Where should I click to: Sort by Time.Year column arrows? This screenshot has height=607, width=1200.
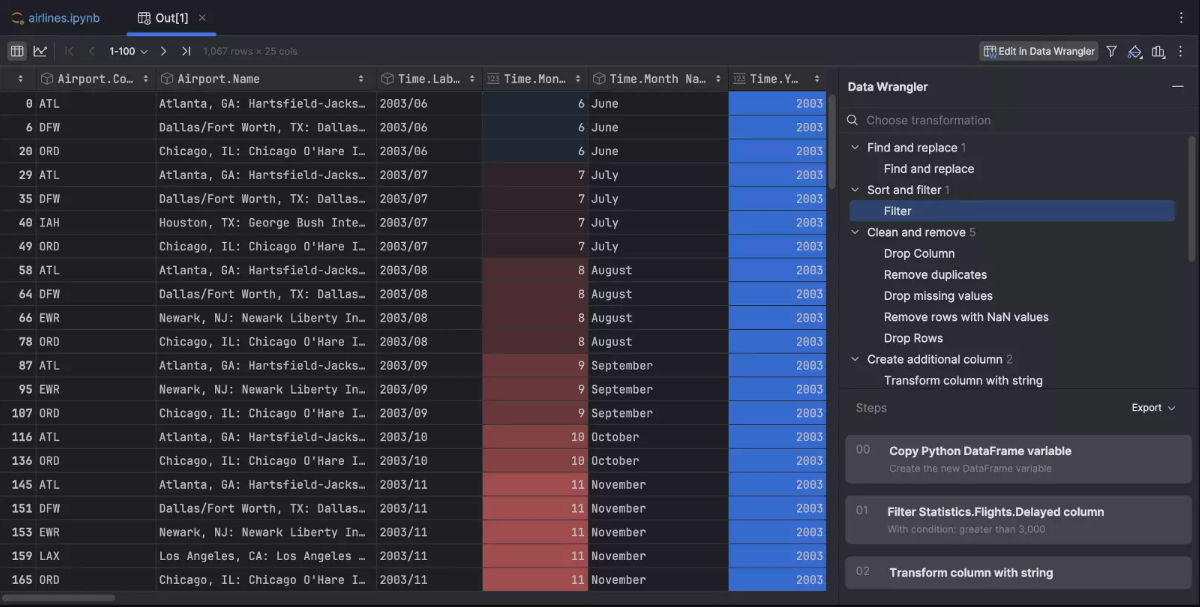tap(818, 79)
